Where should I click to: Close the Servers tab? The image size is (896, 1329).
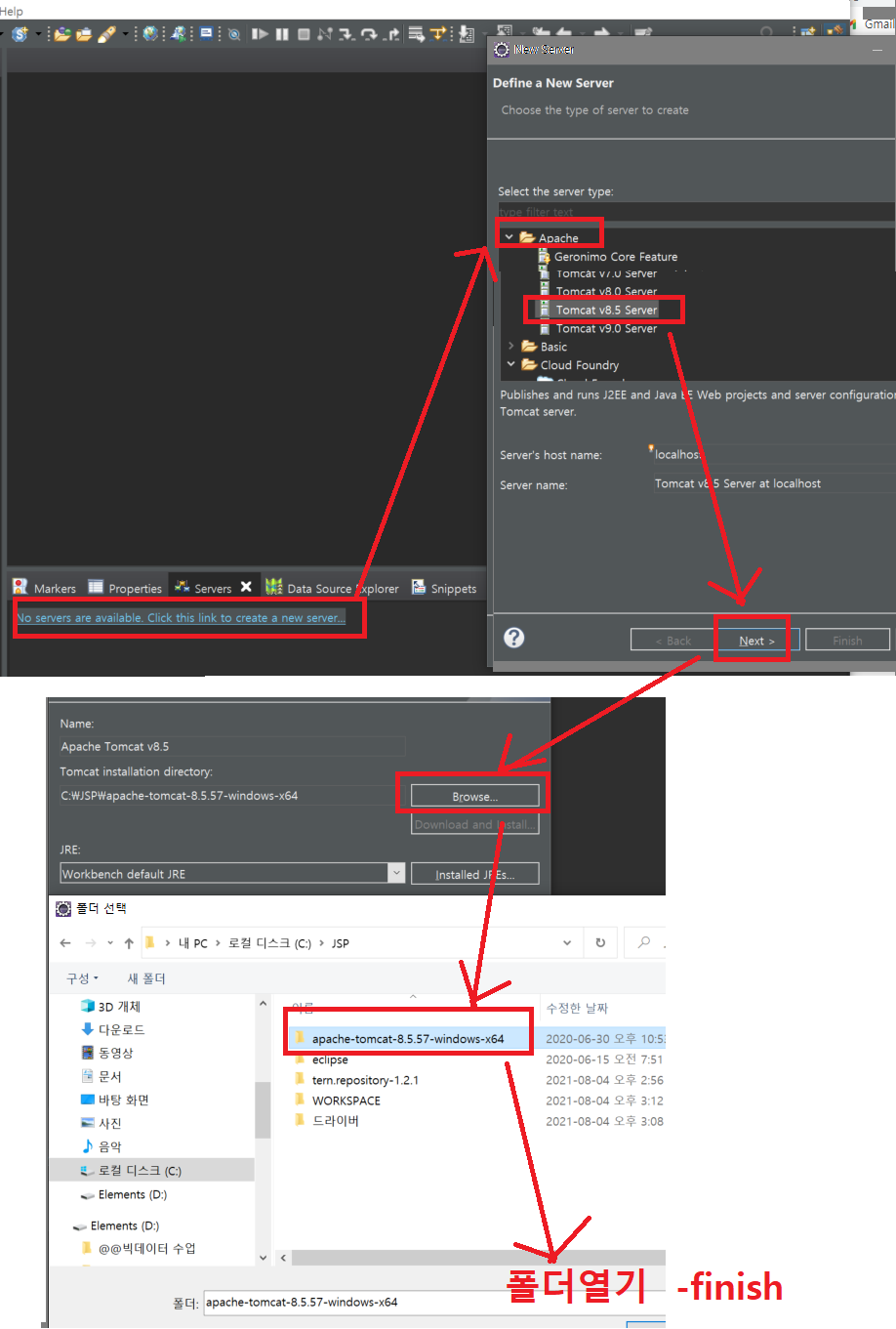click(246, 587)
